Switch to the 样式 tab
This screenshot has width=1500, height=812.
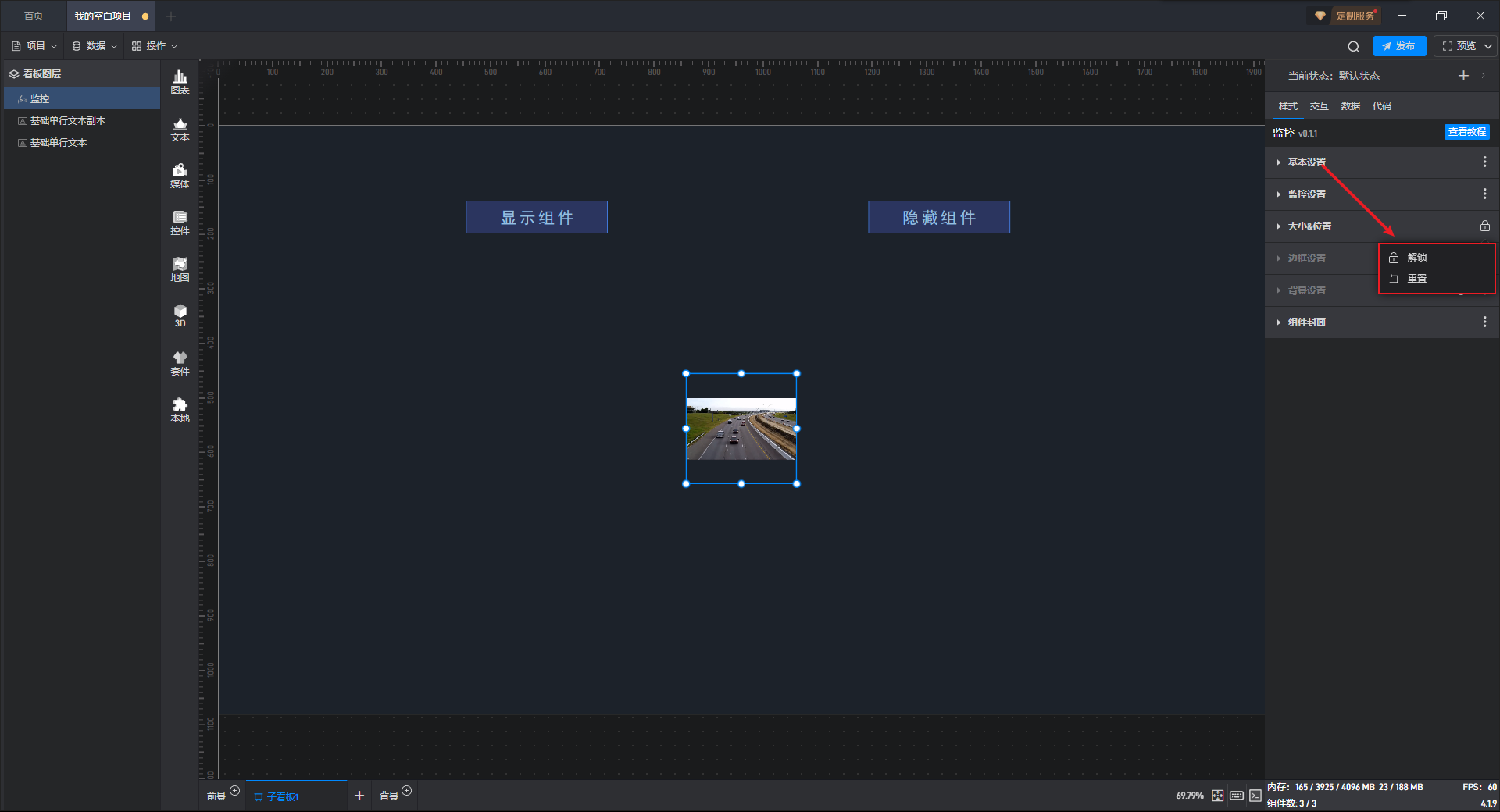pyautogui.click(x=1288, y=106)
